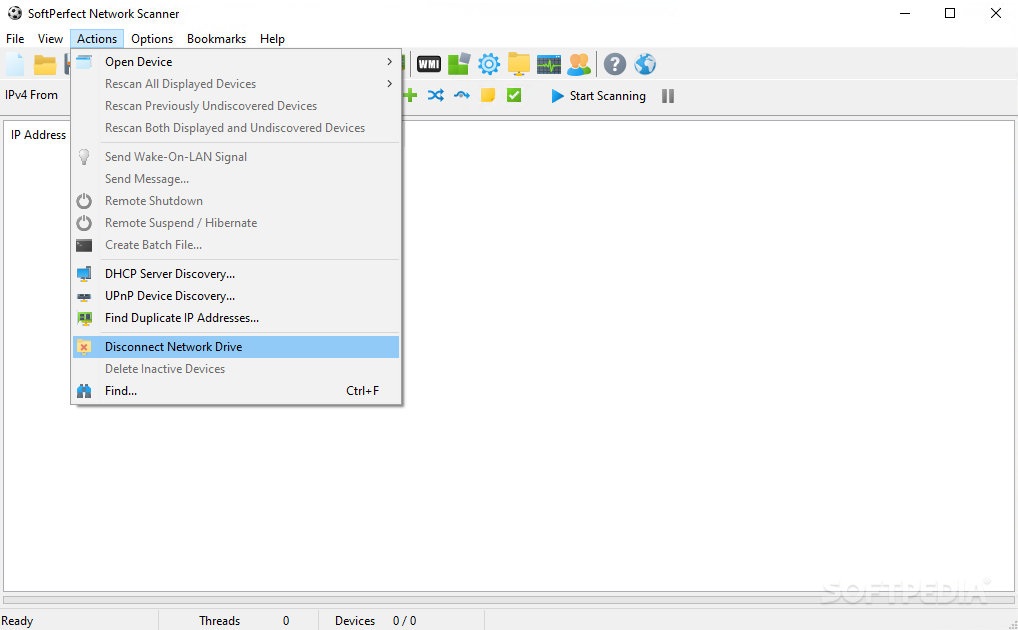Open settings via blue gear icon
The image size is (1018, 630).
(x=489, y=64)
